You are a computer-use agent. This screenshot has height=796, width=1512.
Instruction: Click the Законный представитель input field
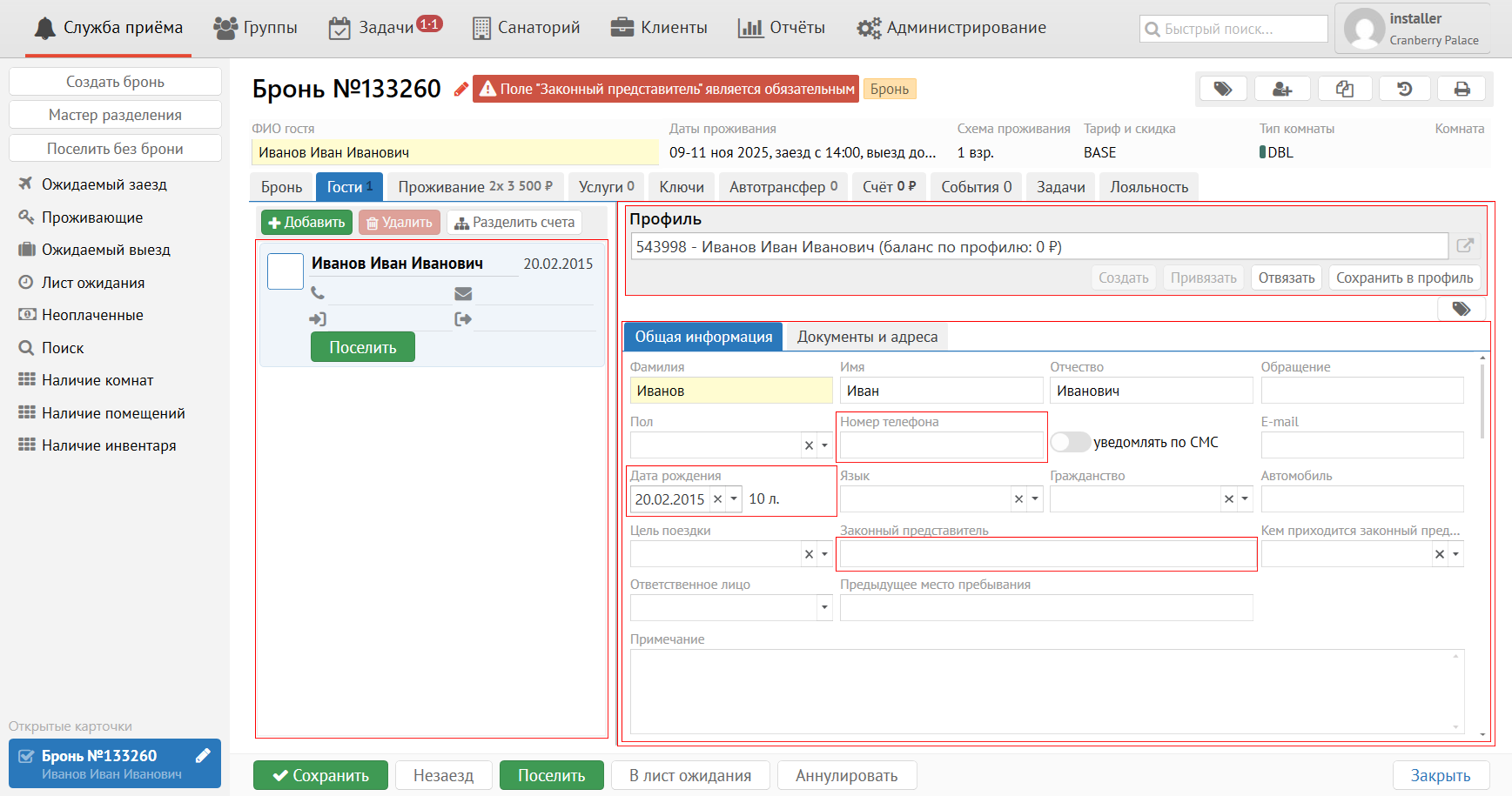point(1046,554)
